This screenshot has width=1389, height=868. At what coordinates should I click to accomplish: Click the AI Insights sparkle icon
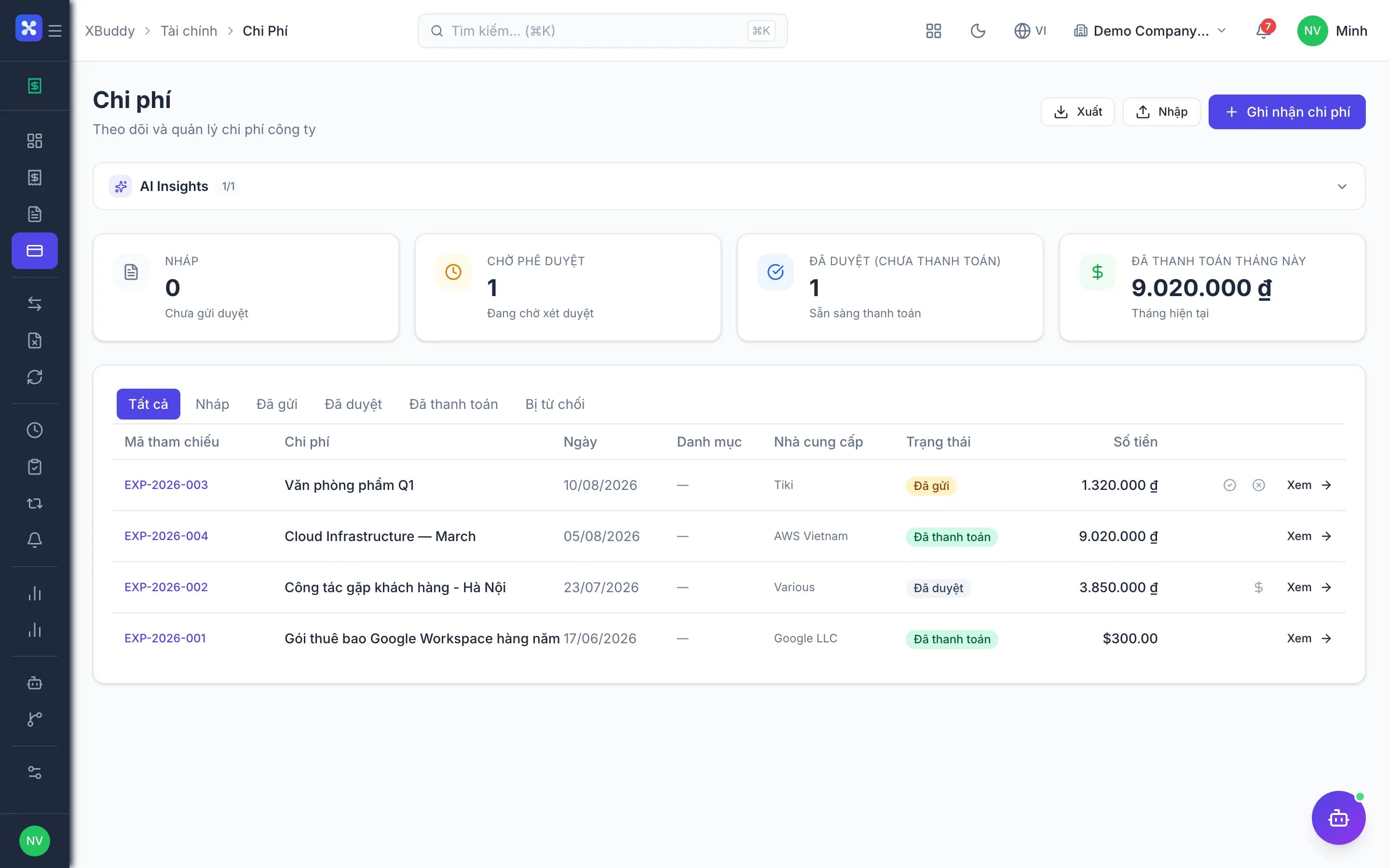coord(121,187)
